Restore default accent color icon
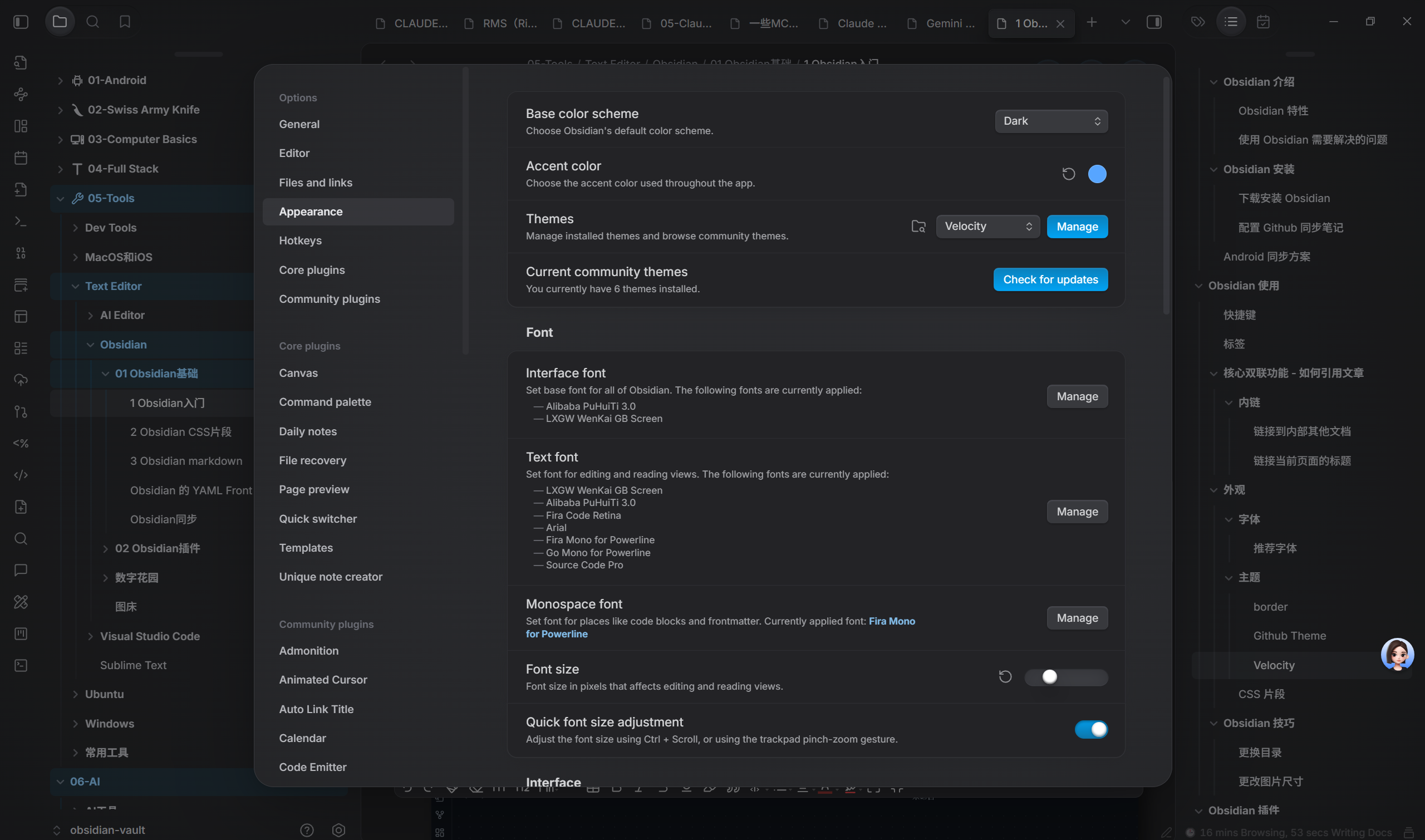The width and height of the screenshot is (1425, 840). [1068, 174]
